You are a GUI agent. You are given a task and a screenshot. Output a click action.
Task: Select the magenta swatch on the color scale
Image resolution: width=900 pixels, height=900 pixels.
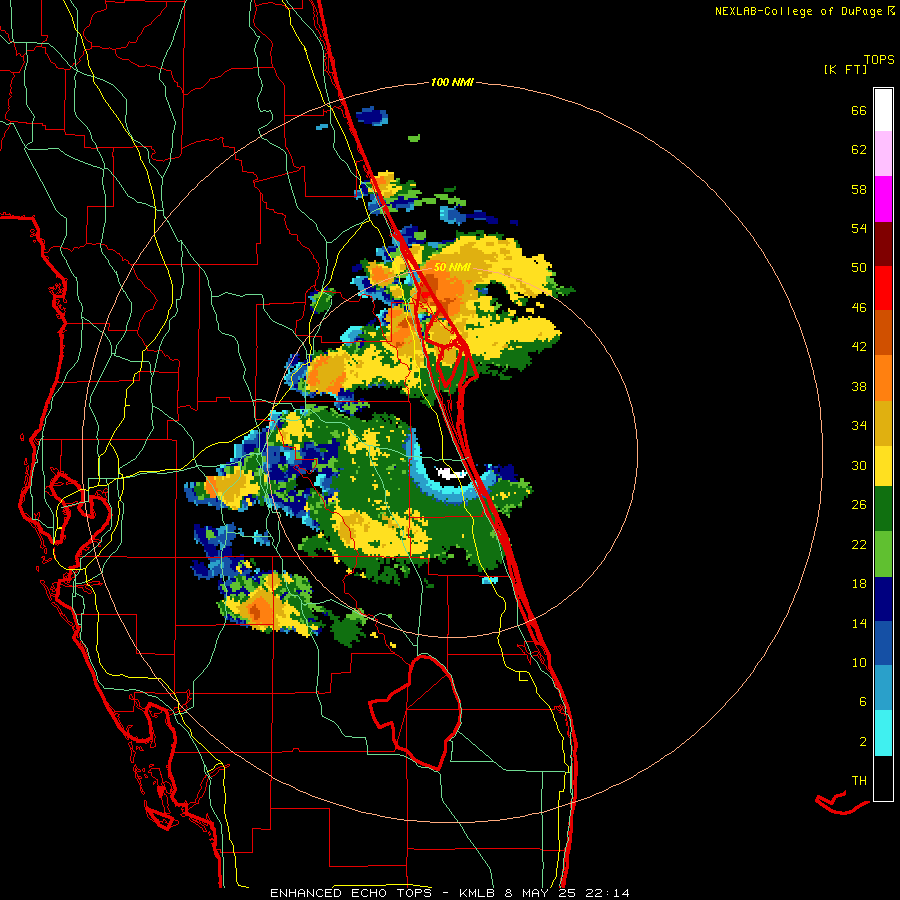pos(883,199)
